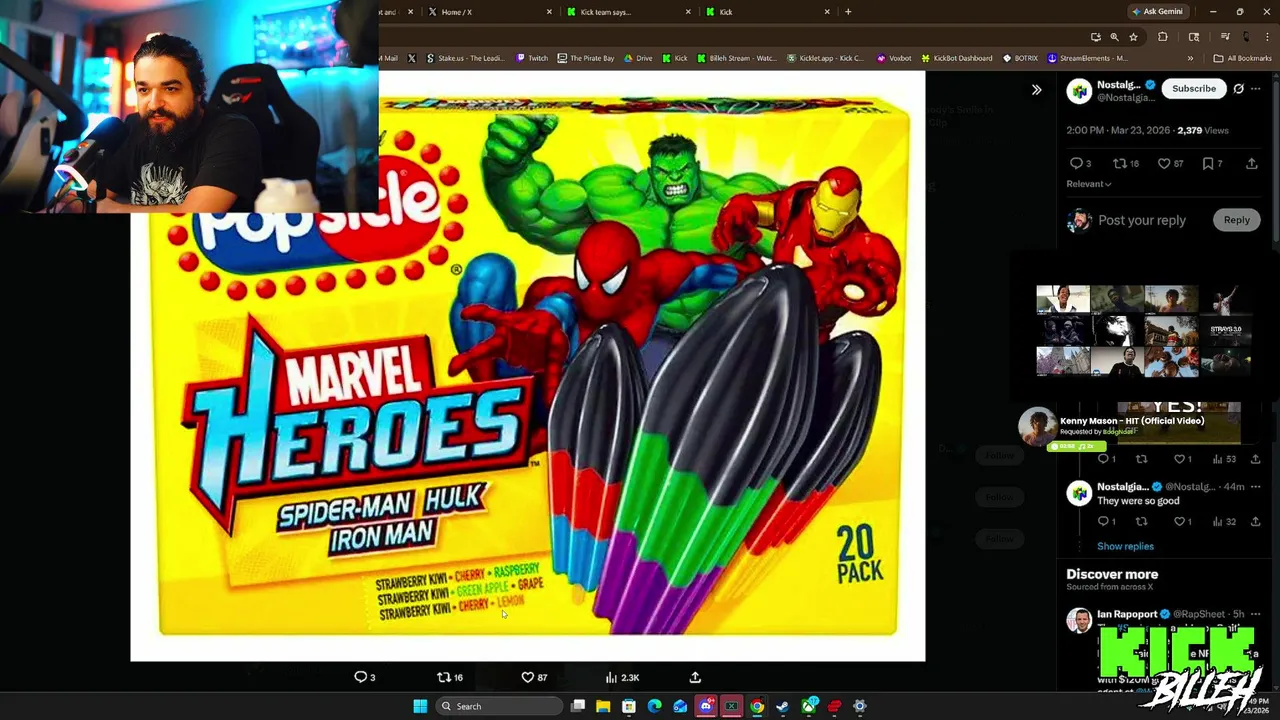Switch to the Kick tab
The width and height of the screenshot is (1280, 720).
(768, 12)
